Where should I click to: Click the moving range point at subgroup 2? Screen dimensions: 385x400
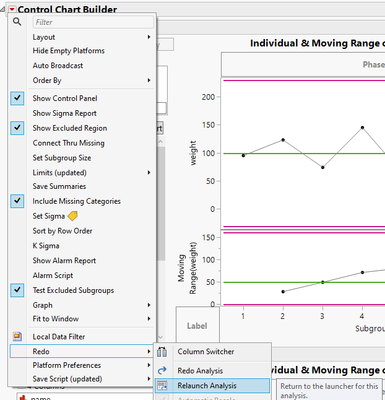tap(283, 291)
